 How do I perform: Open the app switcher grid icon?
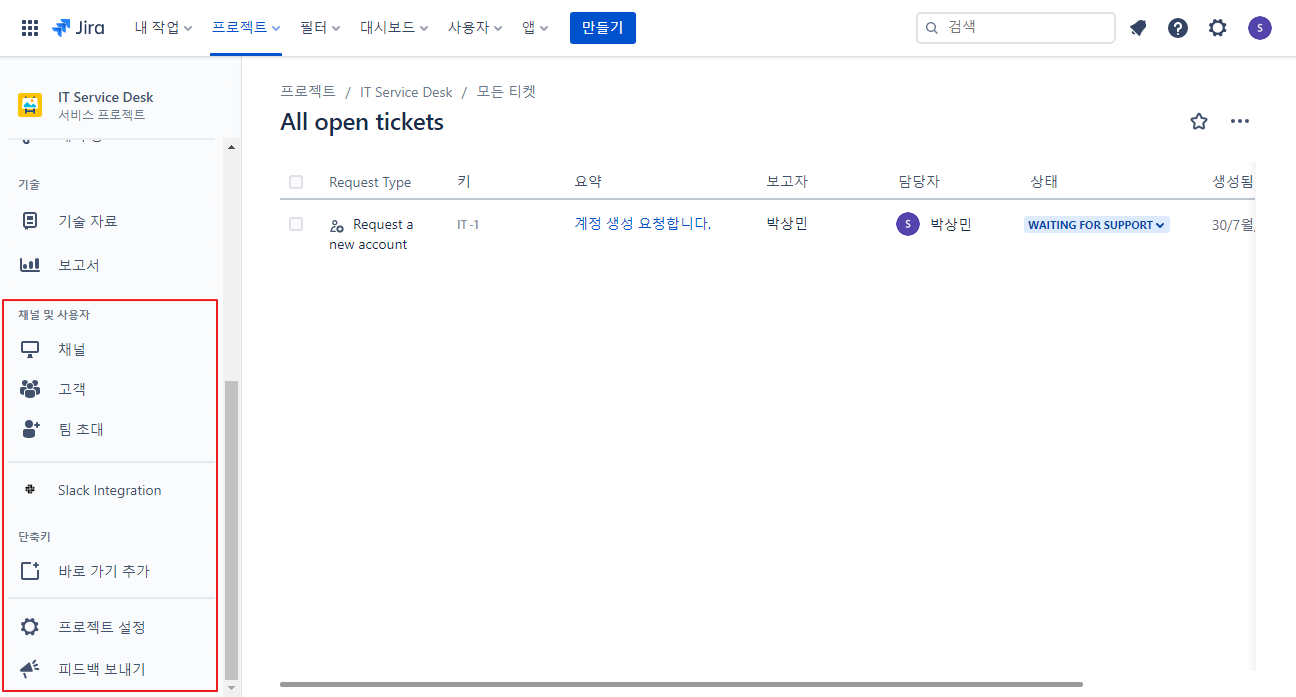pyautogui.click(x=30, y=28)
